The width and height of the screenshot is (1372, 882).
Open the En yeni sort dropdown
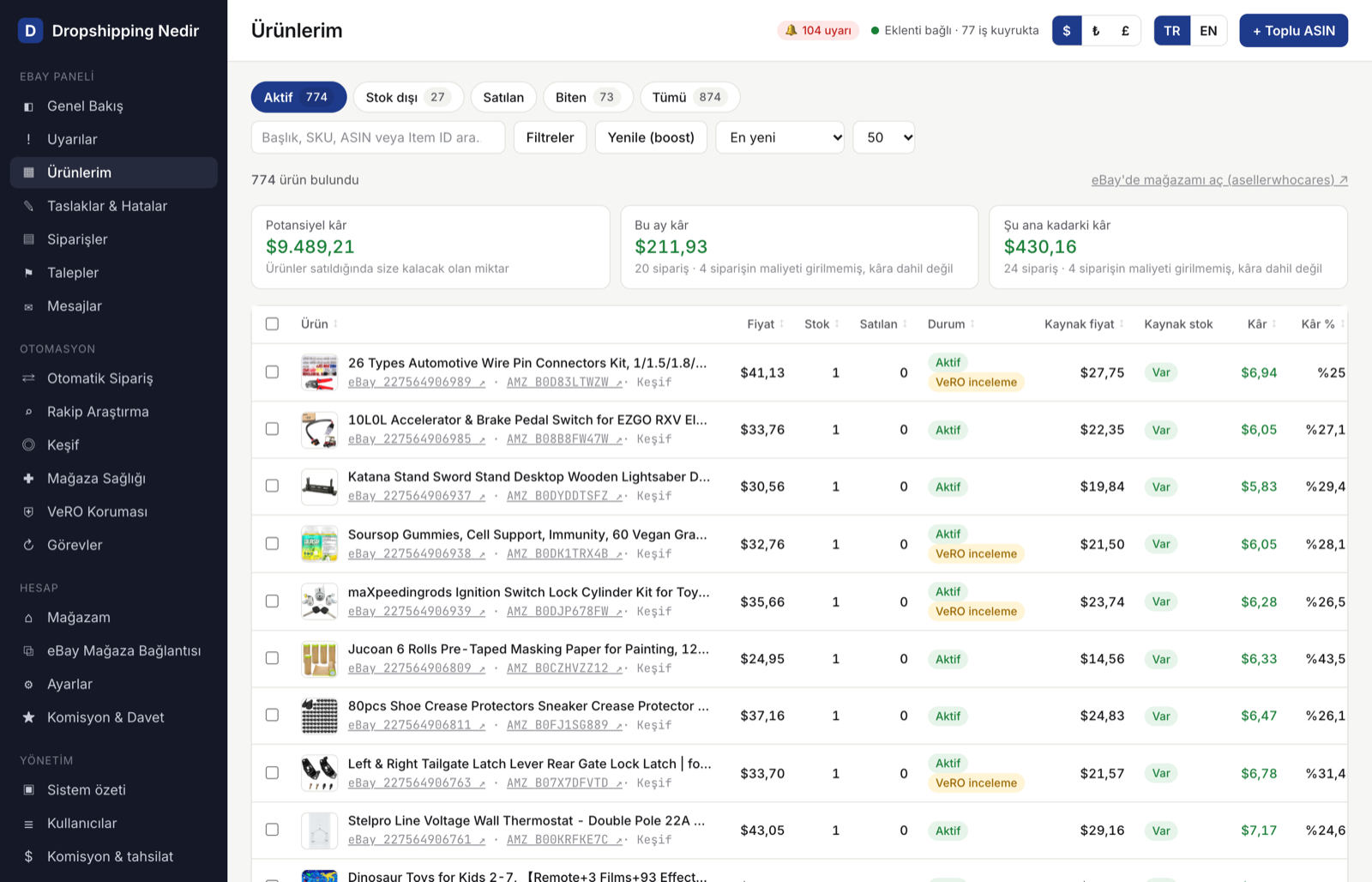click(x=781, y=137)
